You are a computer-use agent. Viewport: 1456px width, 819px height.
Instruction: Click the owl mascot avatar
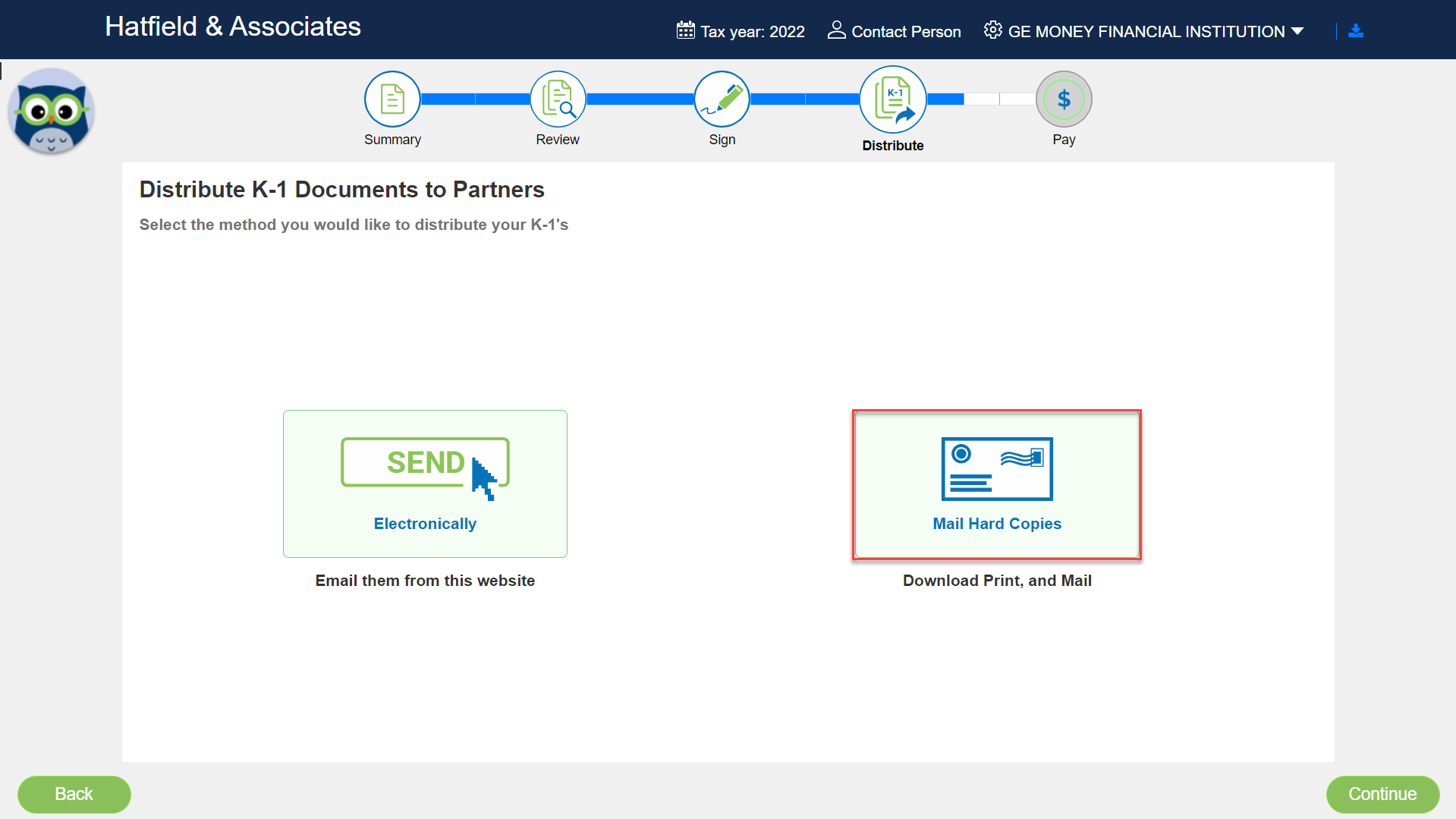click(51, 112)
